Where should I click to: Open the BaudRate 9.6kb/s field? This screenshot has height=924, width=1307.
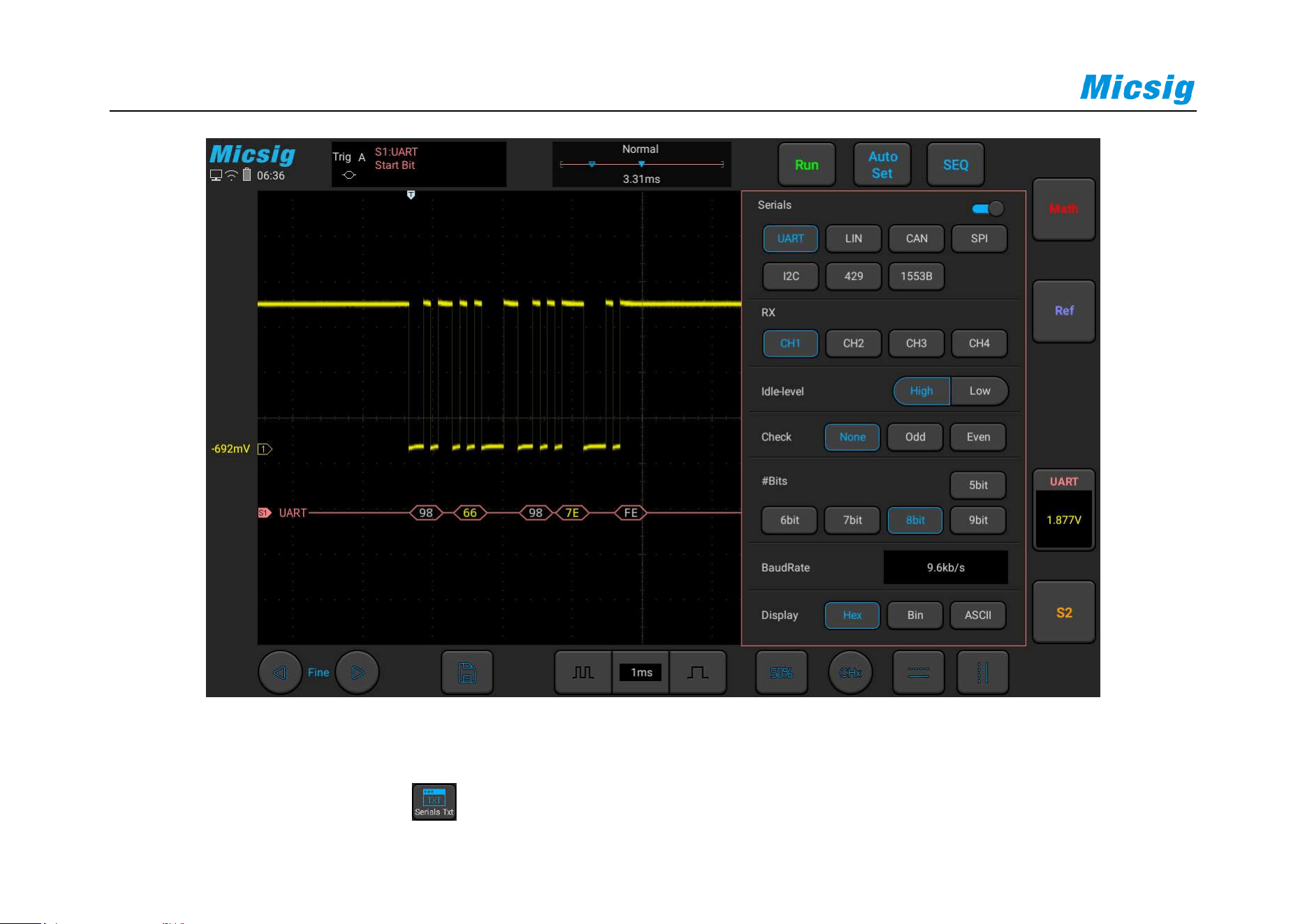(945, 567)
